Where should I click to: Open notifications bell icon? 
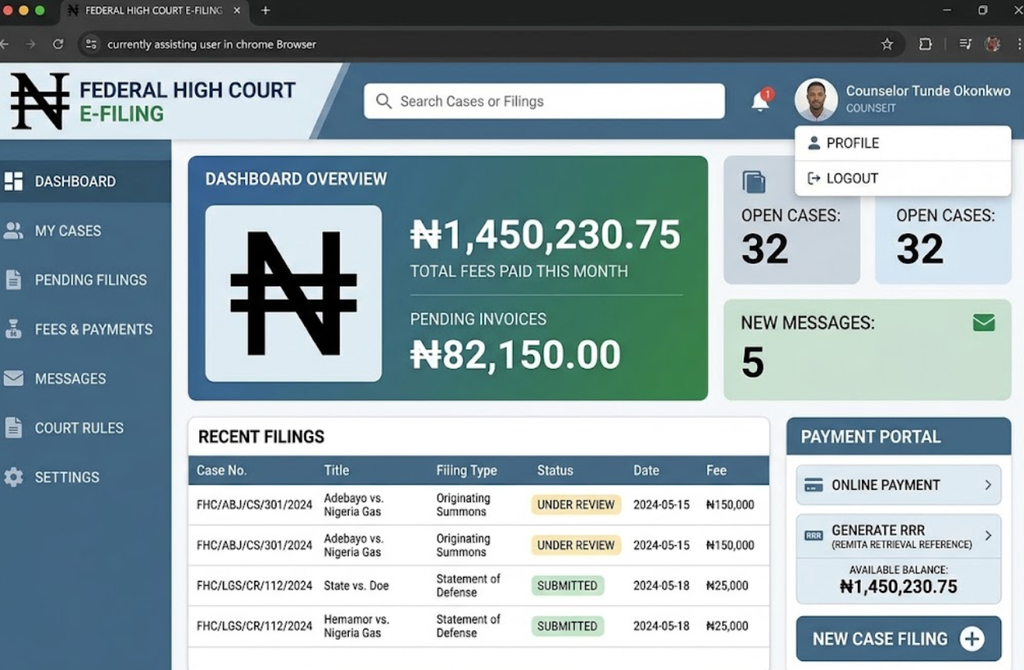coord(761,101)
